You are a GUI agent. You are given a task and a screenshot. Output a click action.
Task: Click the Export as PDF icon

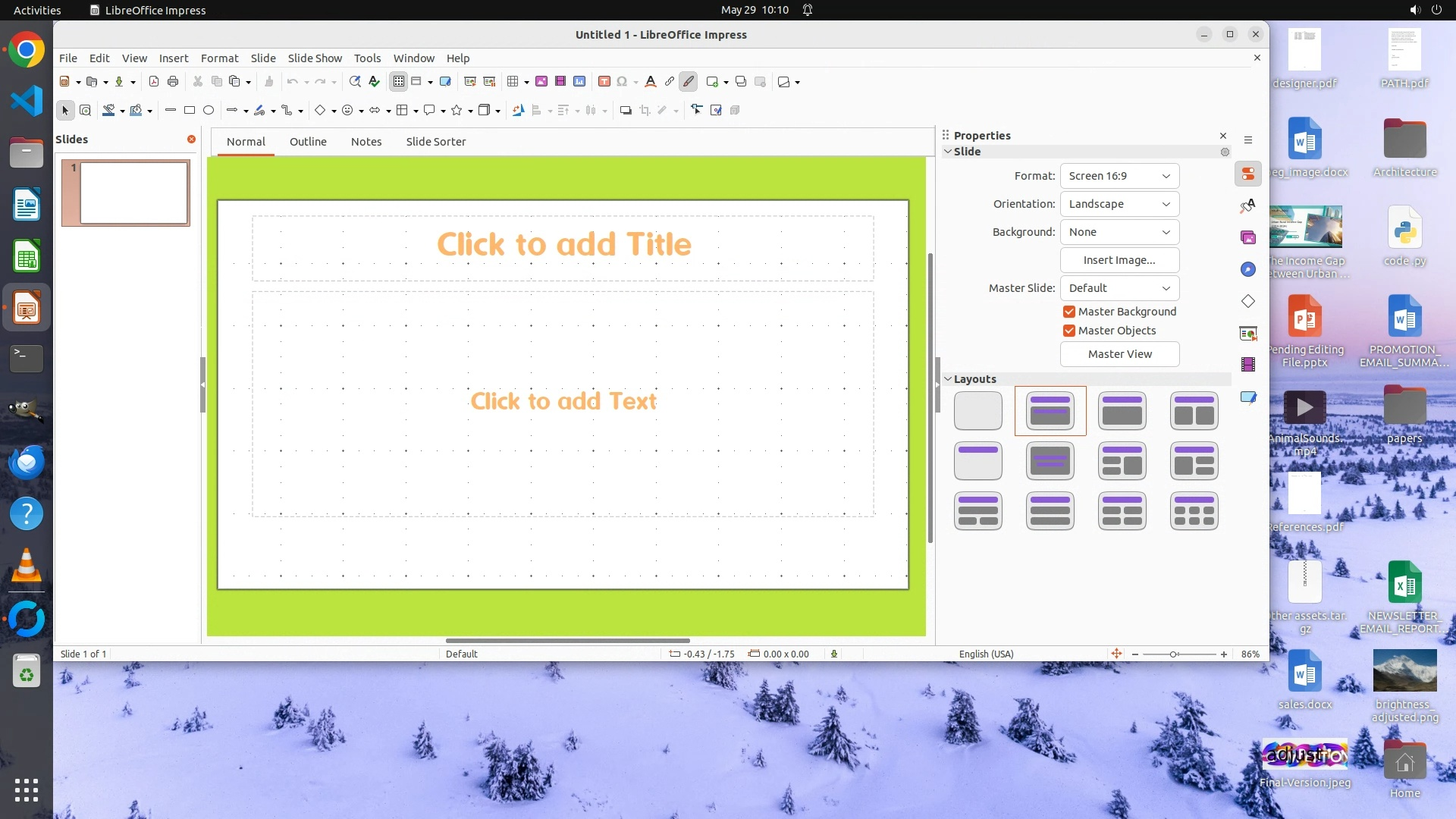point(154,82)
